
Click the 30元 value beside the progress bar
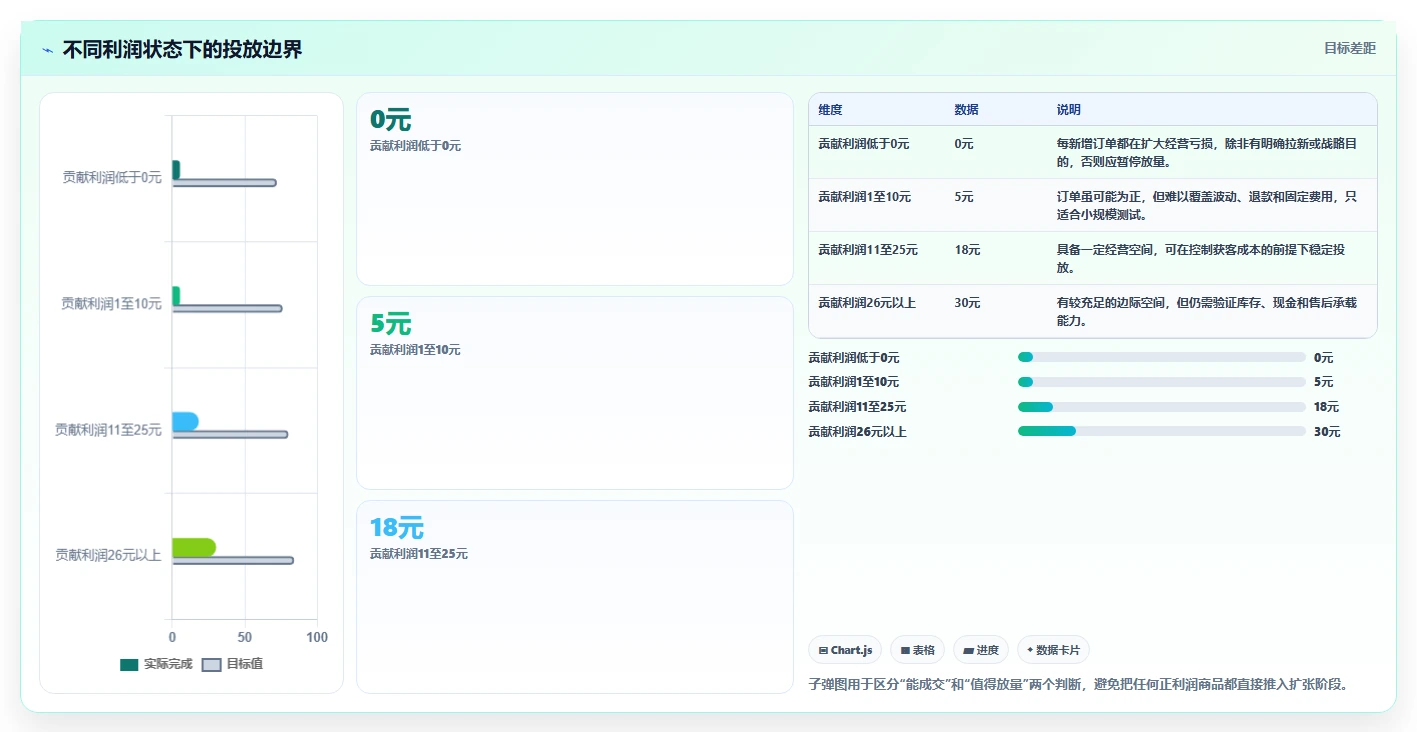click(x=1327, y=432)
